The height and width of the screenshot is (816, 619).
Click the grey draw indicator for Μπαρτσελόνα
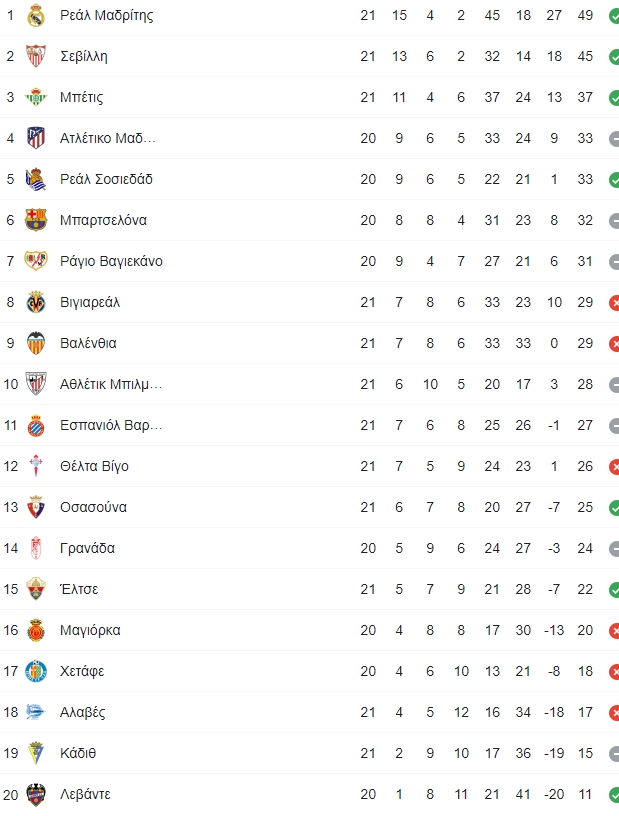coord(614,220)
